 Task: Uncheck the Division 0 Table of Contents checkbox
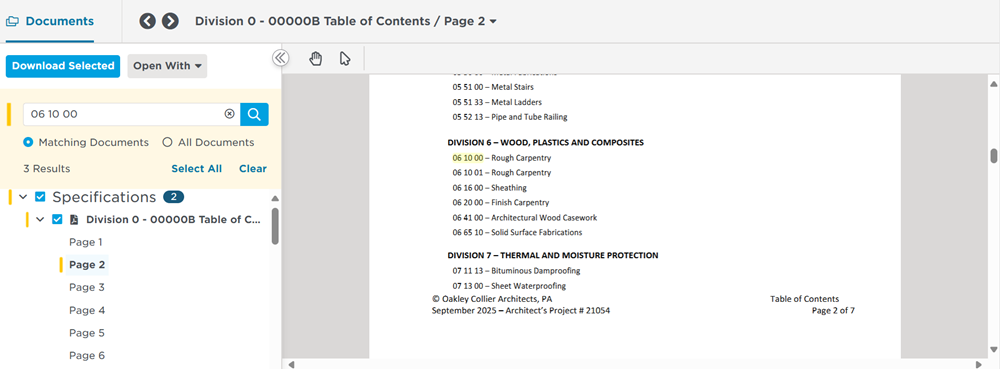pyautogui.click(x=57, y=219)
